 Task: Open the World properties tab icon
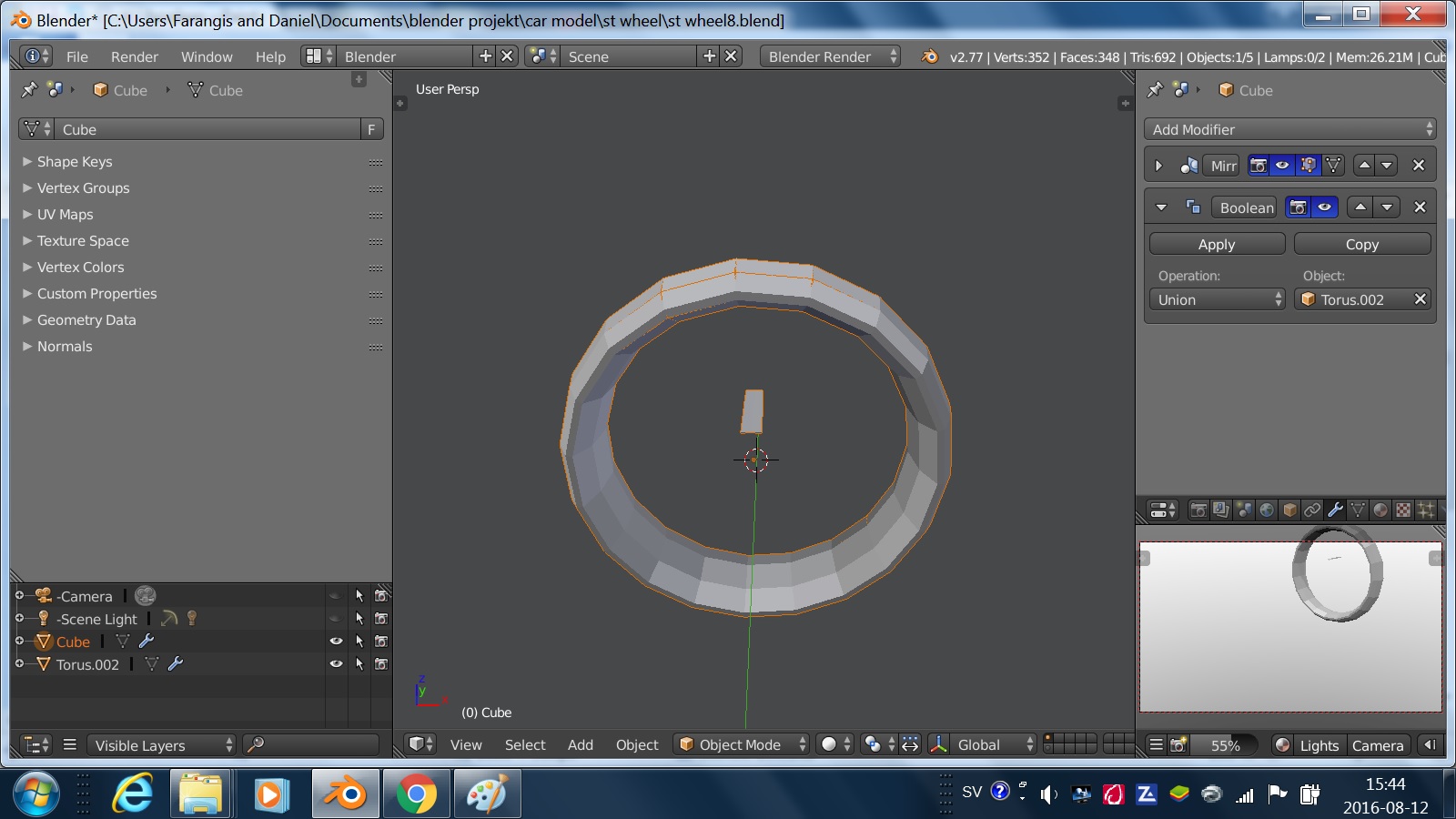coord(1267,511)
